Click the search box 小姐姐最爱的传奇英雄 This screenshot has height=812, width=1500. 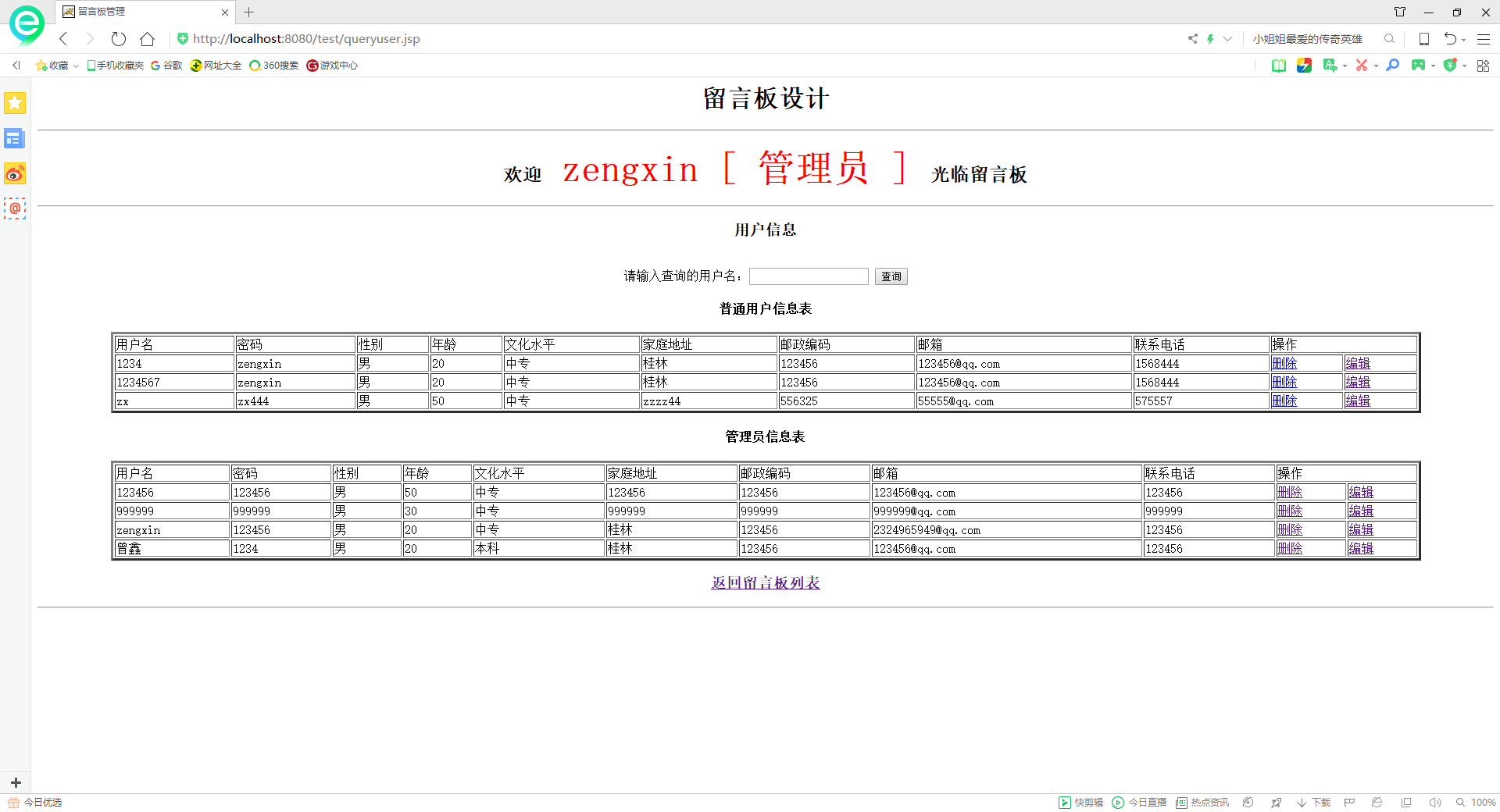coord(1308,38)
